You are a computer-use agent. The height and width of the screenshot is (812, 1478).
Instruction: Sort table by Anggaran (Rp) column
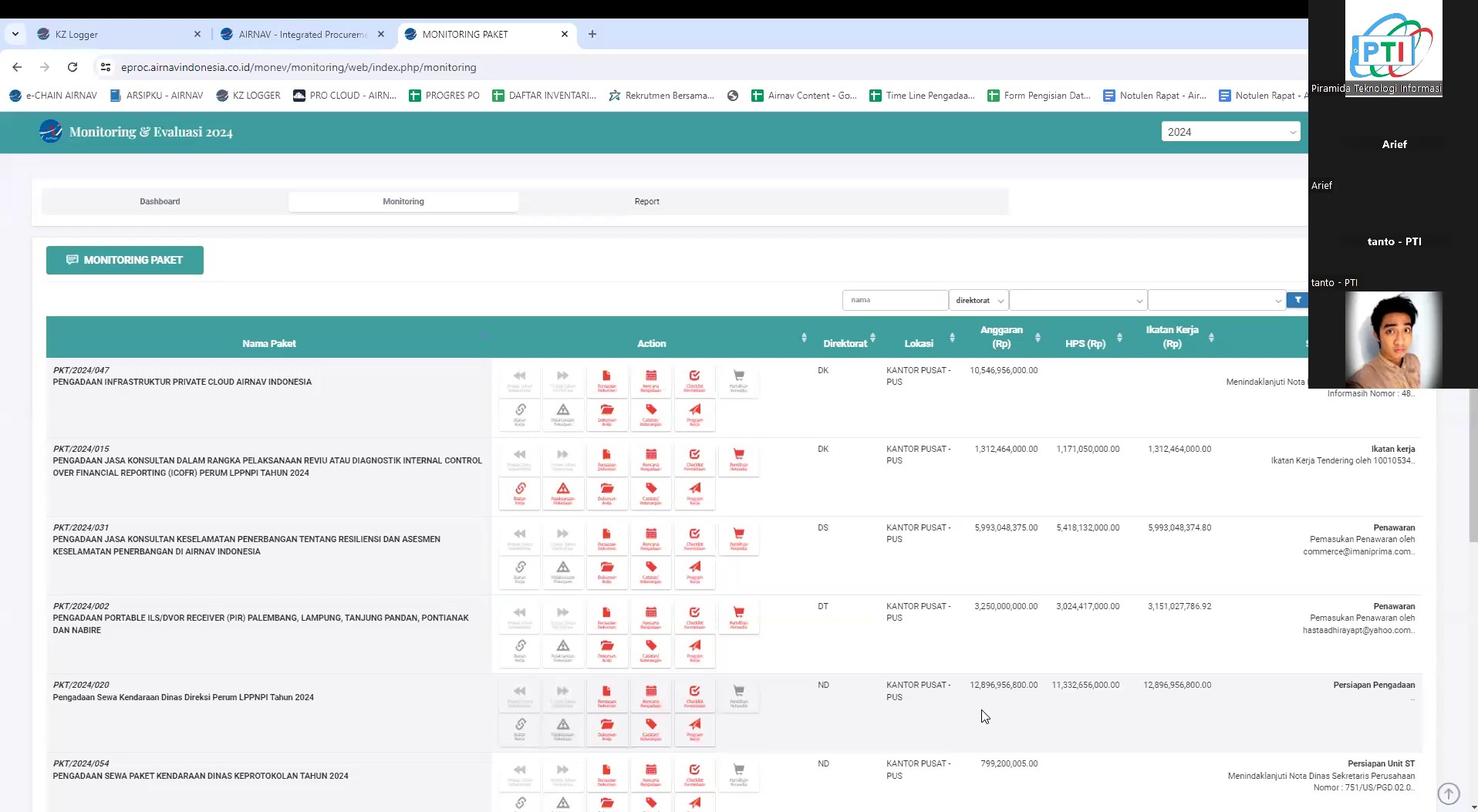[x=1001, y=337]
